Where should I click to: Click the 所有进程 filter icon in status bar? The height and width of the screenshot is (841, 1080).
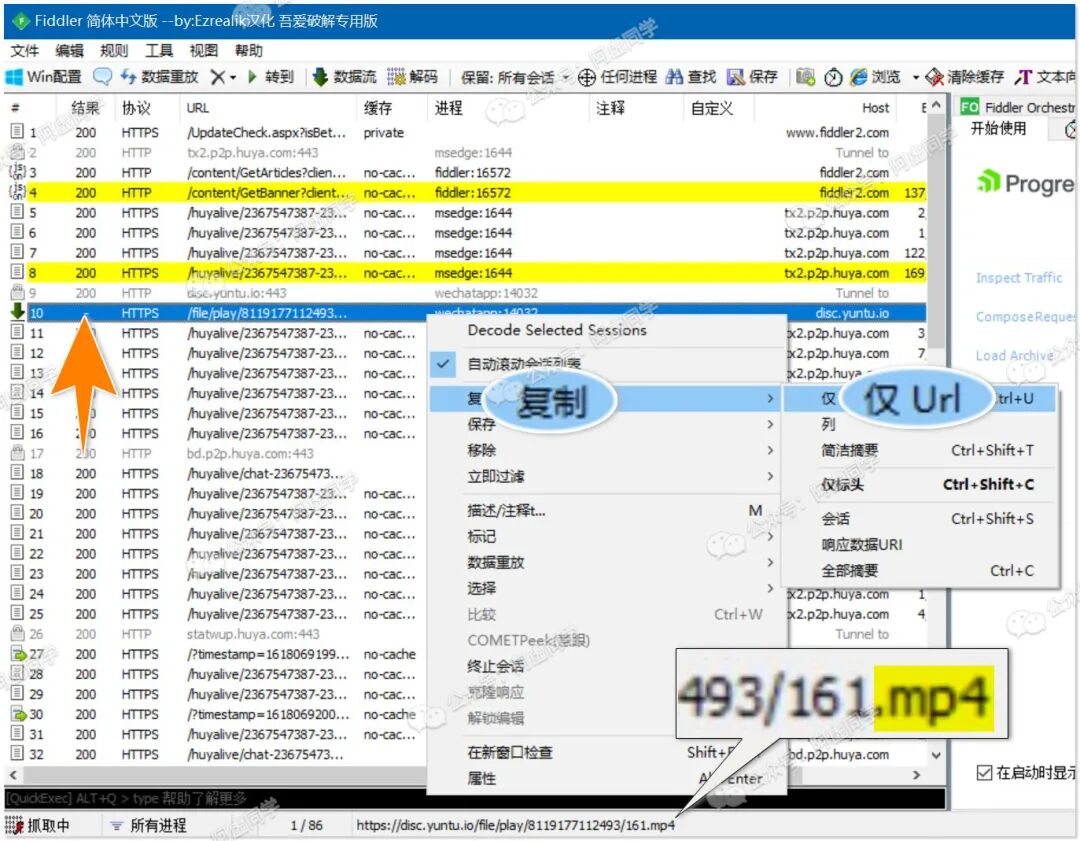(116, 825)
